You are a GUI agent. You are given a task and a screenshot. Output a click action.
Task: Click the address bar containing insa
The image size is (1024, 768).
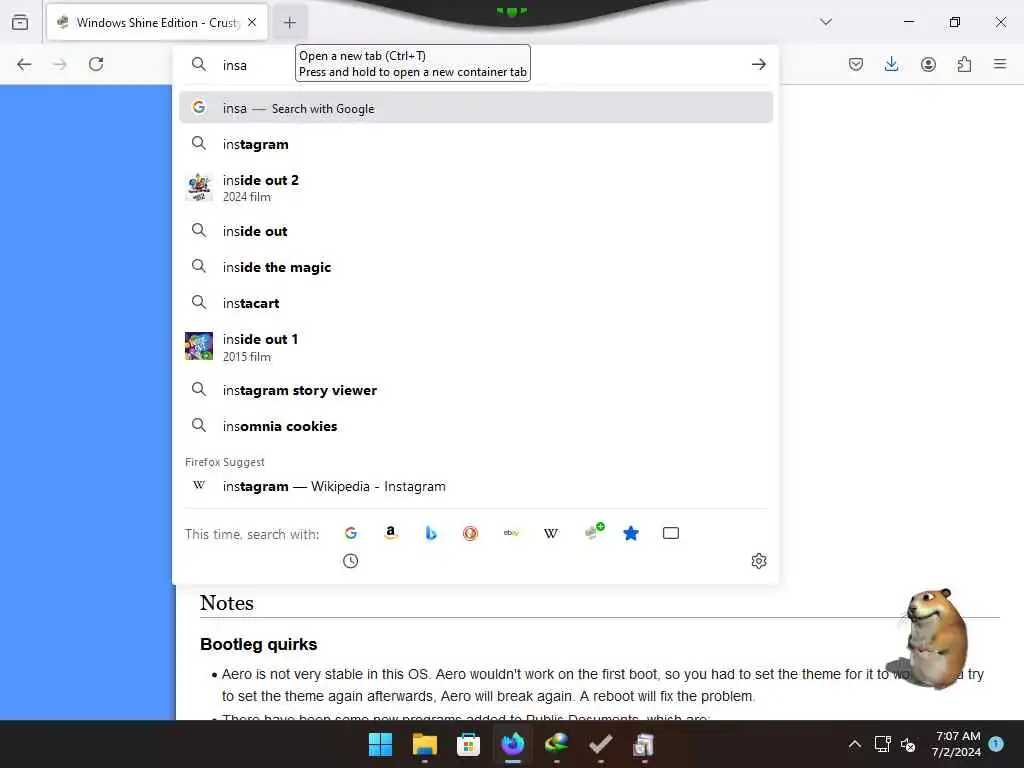[475, 64]
